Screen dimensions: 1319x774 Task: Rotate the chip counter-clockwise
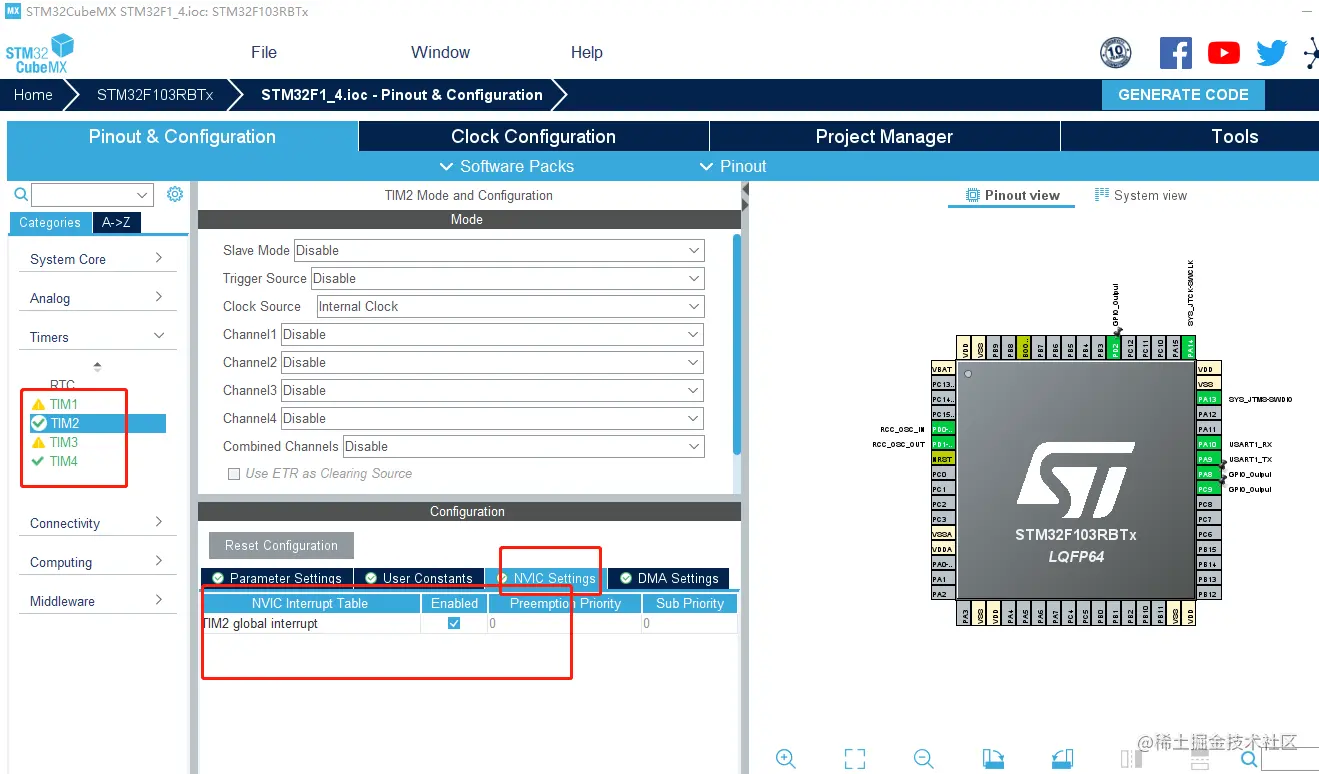tap(1062, 759)
